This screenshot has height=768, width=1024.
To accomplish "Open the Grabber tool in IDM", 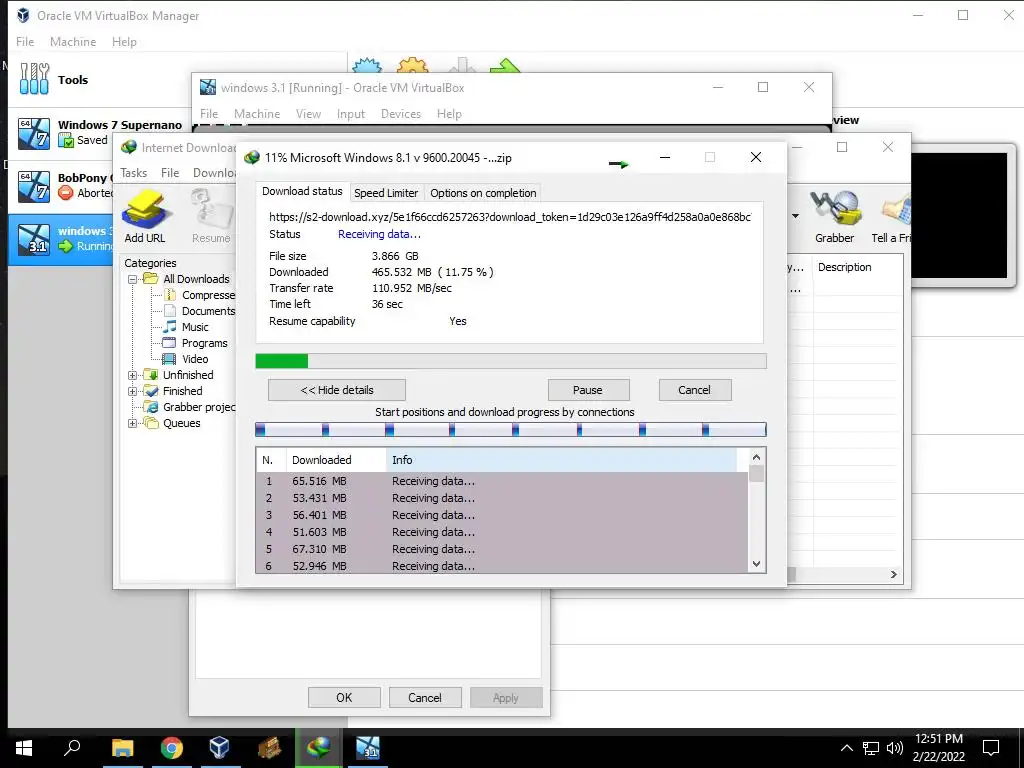I will coord(834,216).
